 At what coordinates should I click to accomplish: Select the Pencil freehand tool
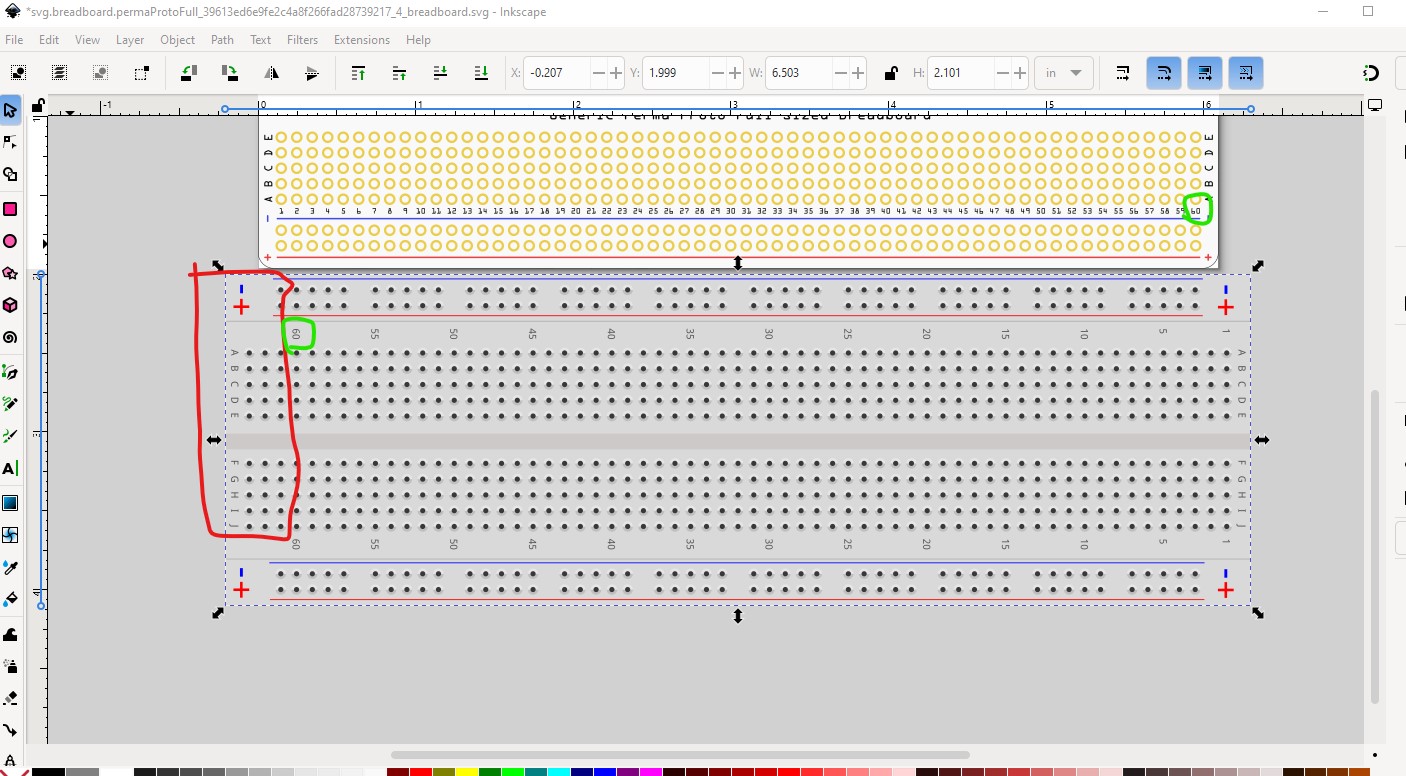coord(10,403)
